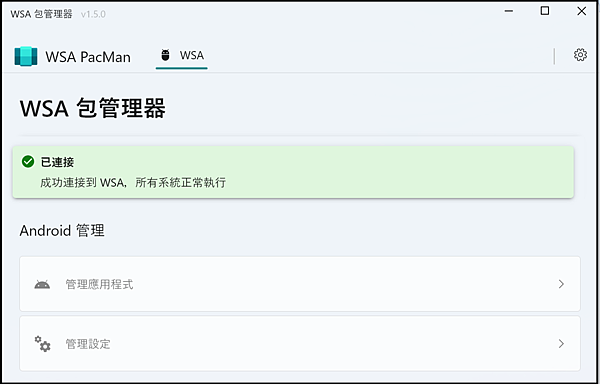This screenshot has height=385, width=600.
Task: Click the WSA PacMan title text
Action: pos(88,57)
